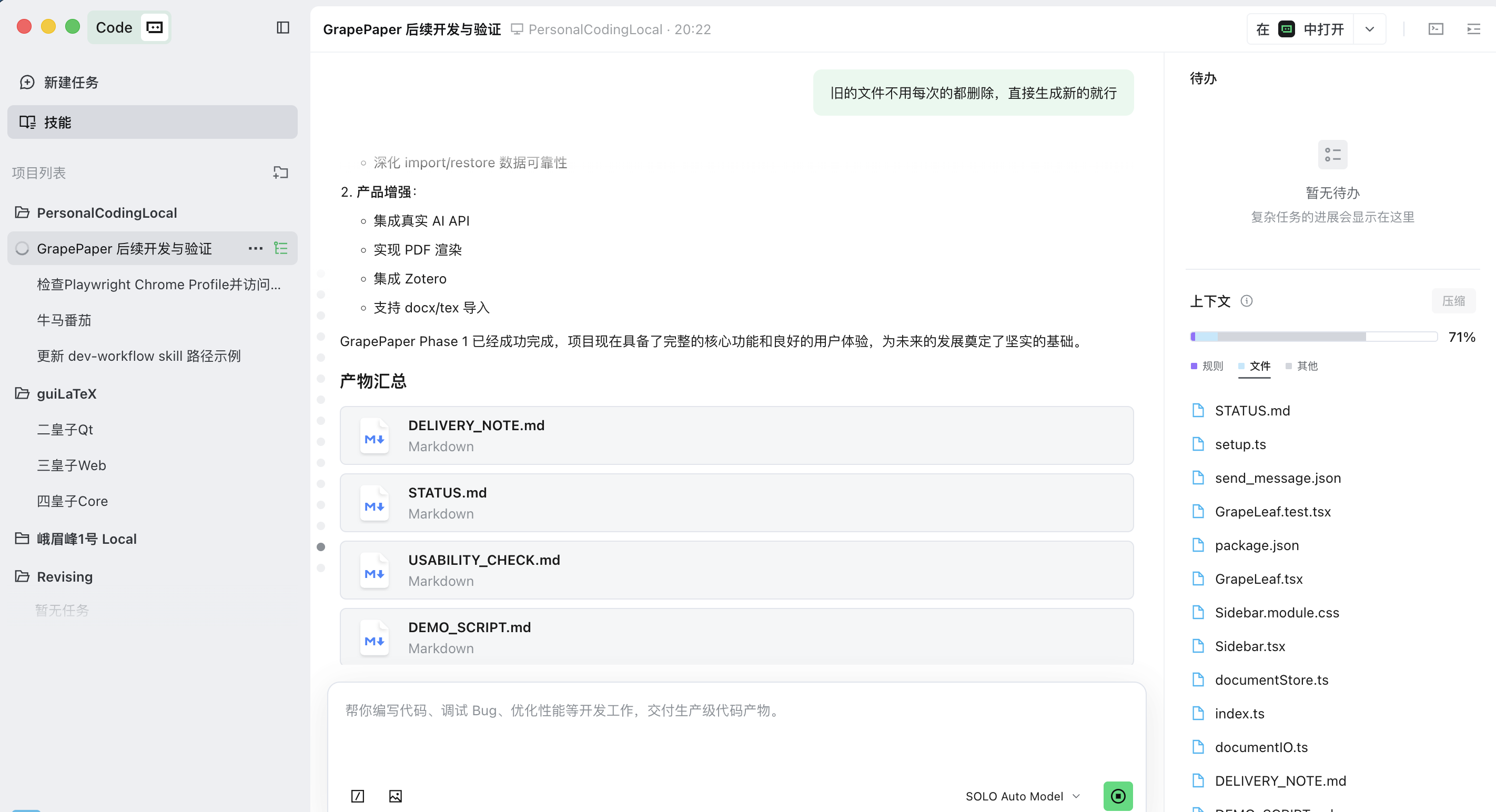
Task: Click the 压缩 compress button
Action: pyautogui.click(x=1453, y=301)
